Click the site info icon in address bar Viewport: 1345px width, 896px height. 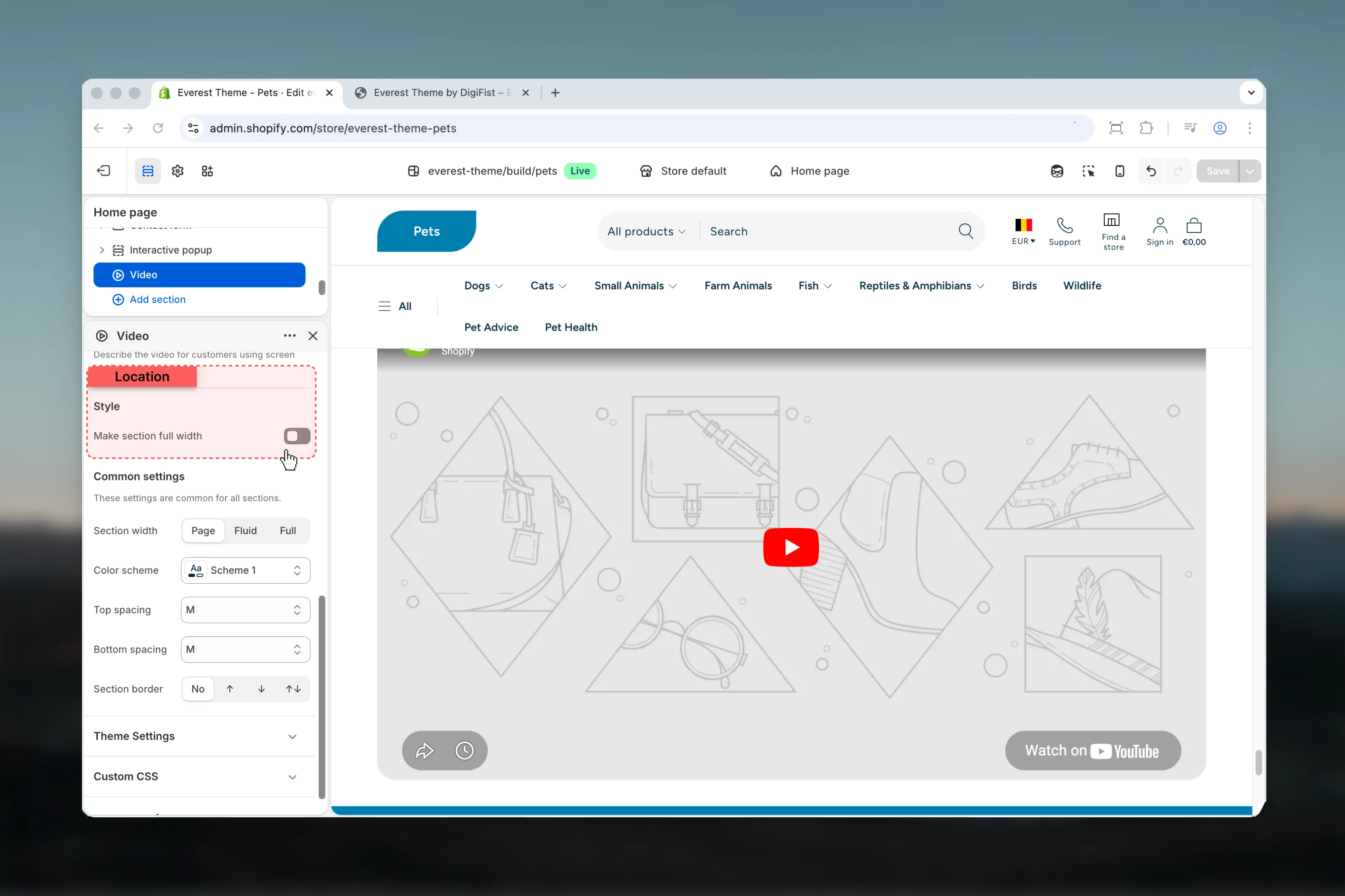pos(194,128)
